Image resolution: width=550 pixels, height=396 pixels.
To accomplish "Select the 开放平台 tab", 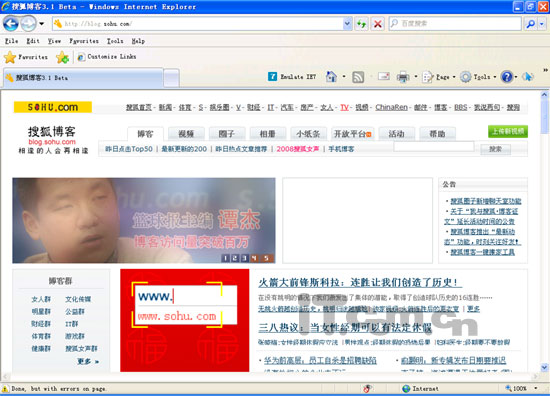I will pyautogui.click(x=353, y=134).
